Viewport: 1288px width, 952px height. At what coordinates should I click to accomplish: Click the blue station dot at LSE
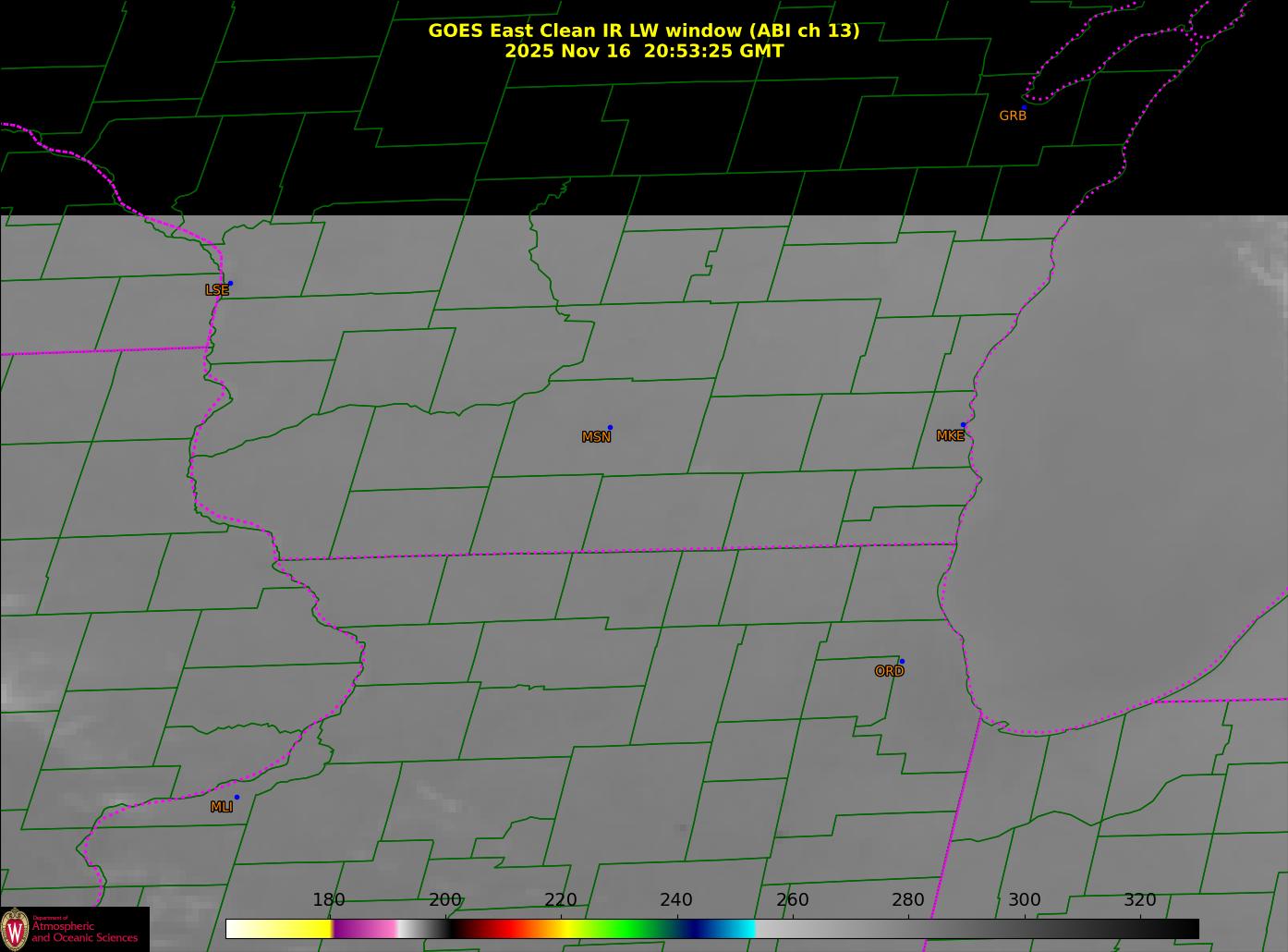230,284
